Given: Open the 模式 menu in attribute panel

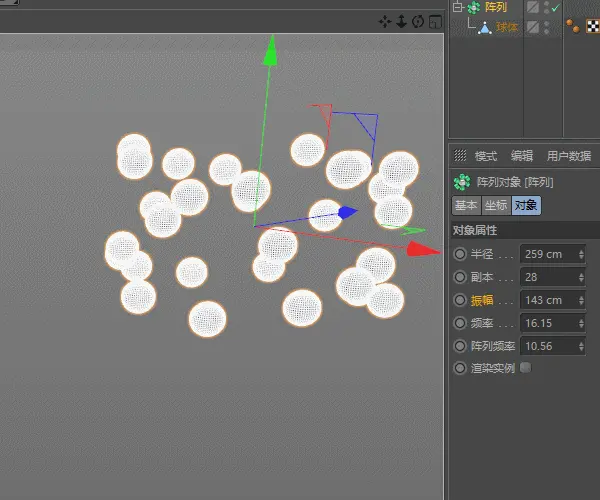Looking at the screenshot, I should point(486,156).
